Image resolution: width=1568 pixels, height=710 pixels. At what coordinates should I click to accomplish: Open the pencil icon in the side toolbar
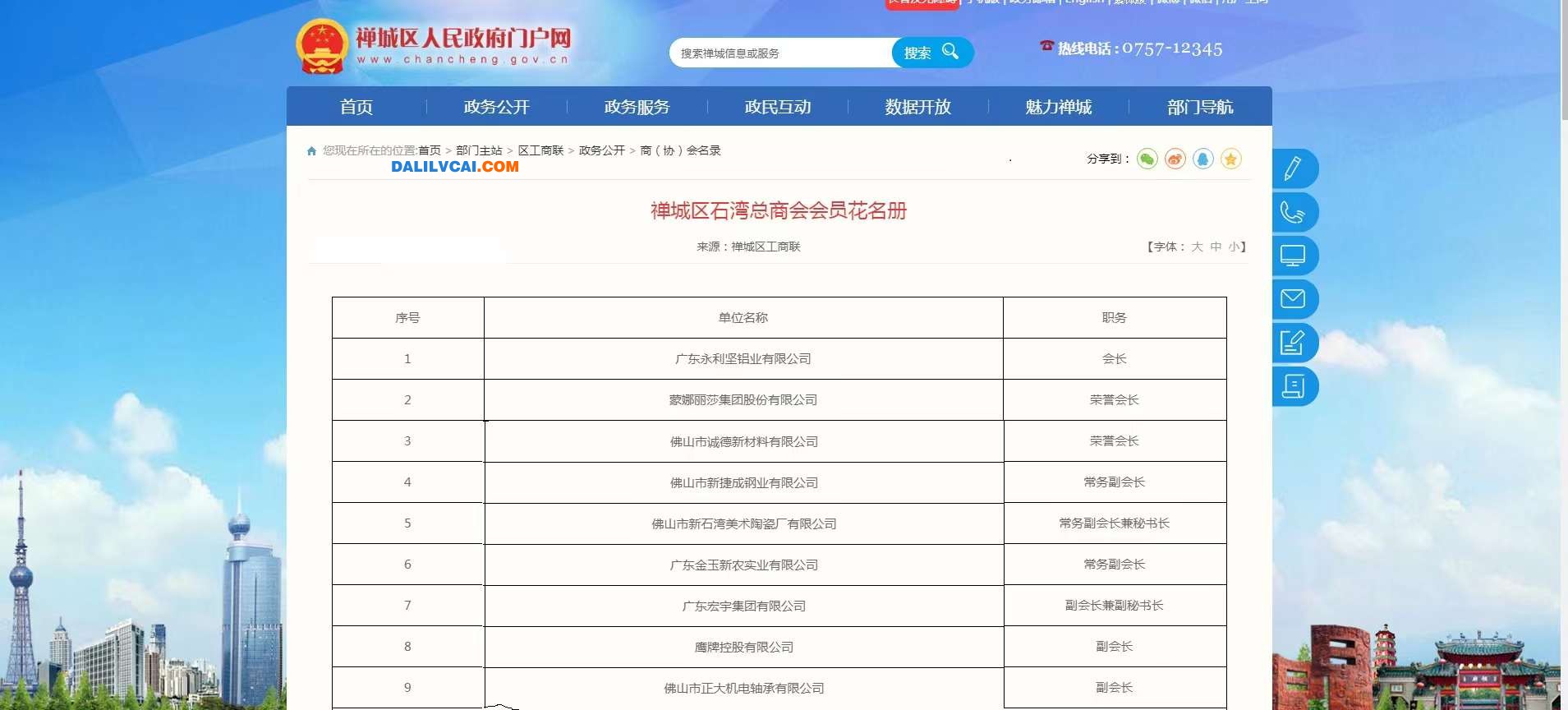(x=1293, y=168)
